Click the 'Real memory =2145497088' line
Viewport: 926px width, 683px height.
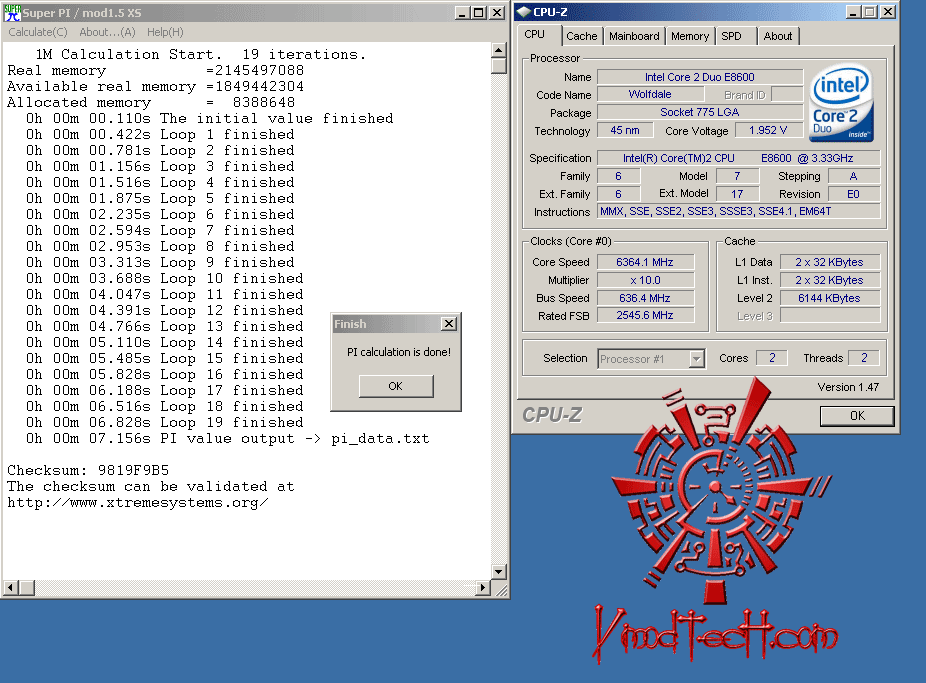point(155,71)
